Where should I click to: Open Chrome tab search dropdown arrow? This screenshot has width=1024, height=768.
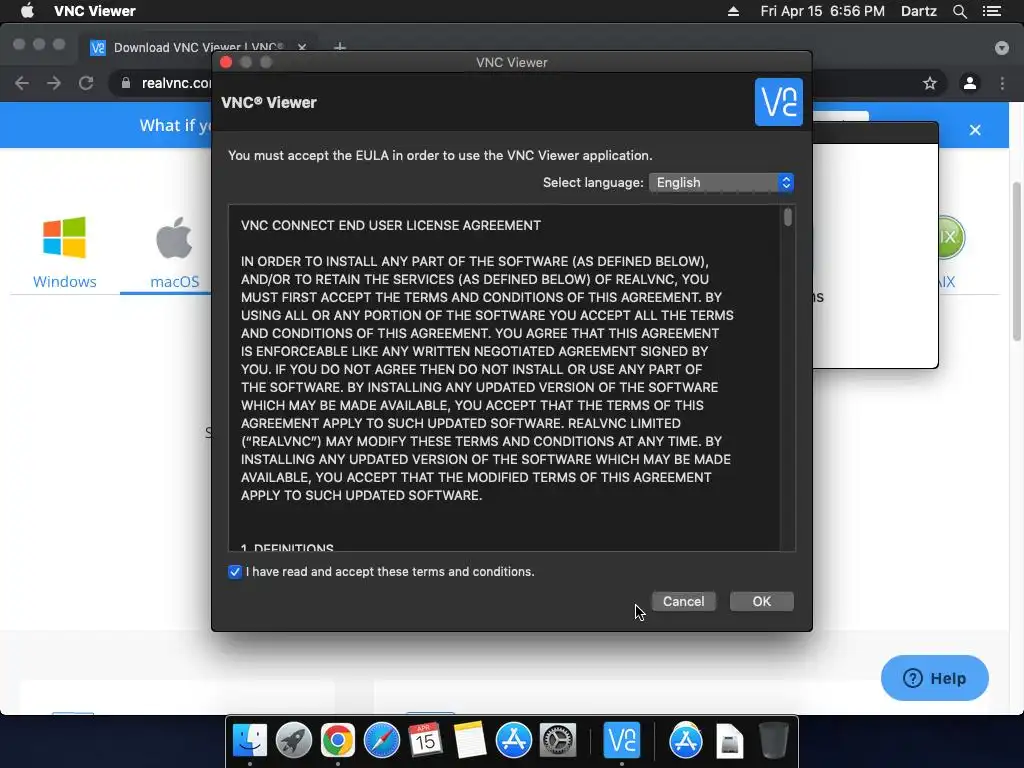[1002, 48]
